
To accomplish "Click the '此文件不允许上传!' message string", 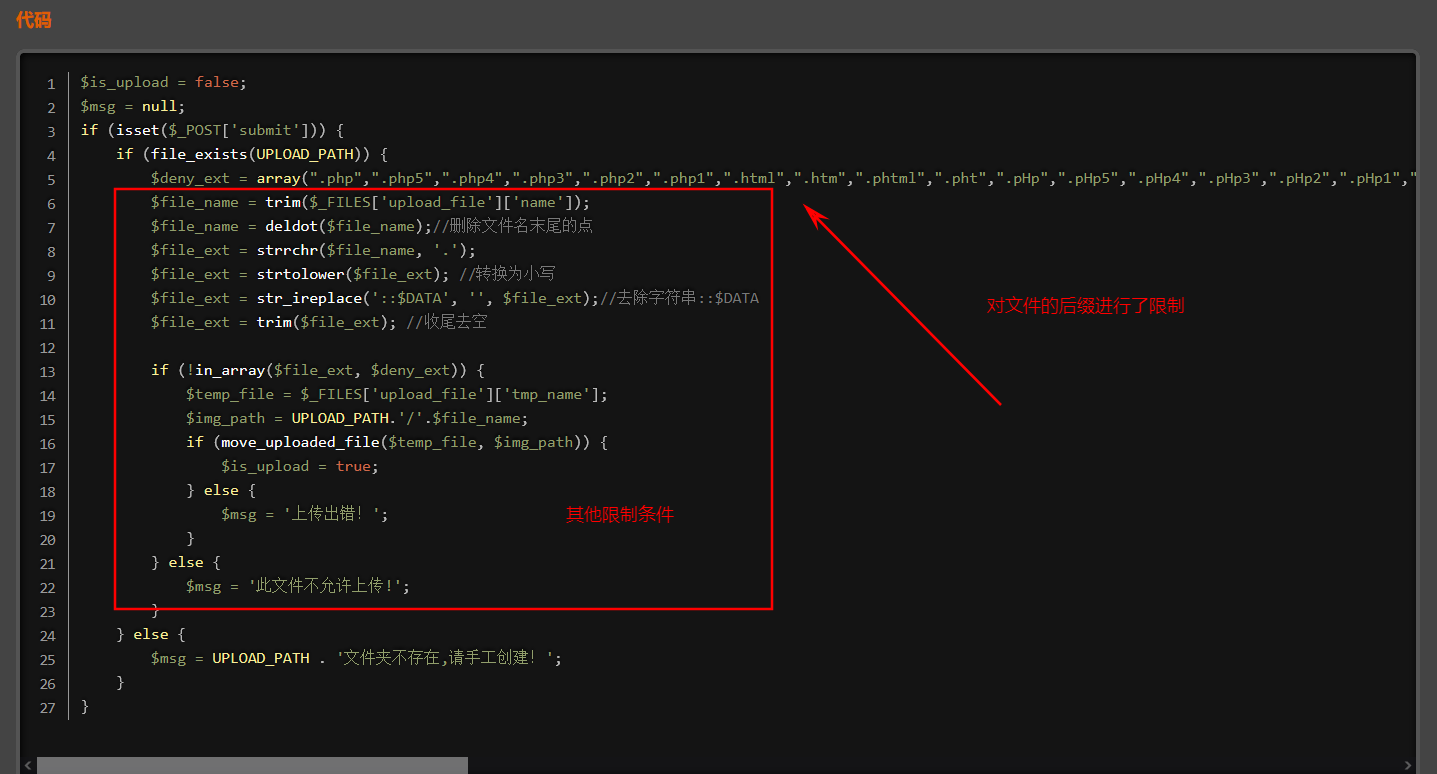I will pyautogui.click(x=325, y=586).
